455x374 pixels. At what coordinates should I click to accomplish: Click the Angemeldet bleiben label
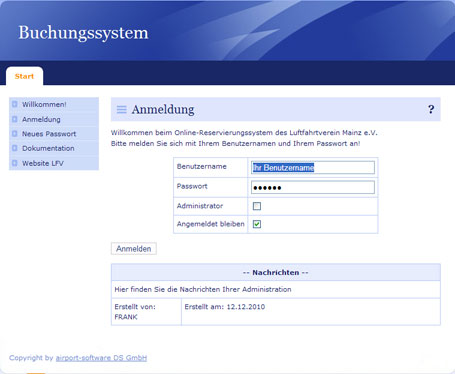pyautogui.click(x=211, y=224)
